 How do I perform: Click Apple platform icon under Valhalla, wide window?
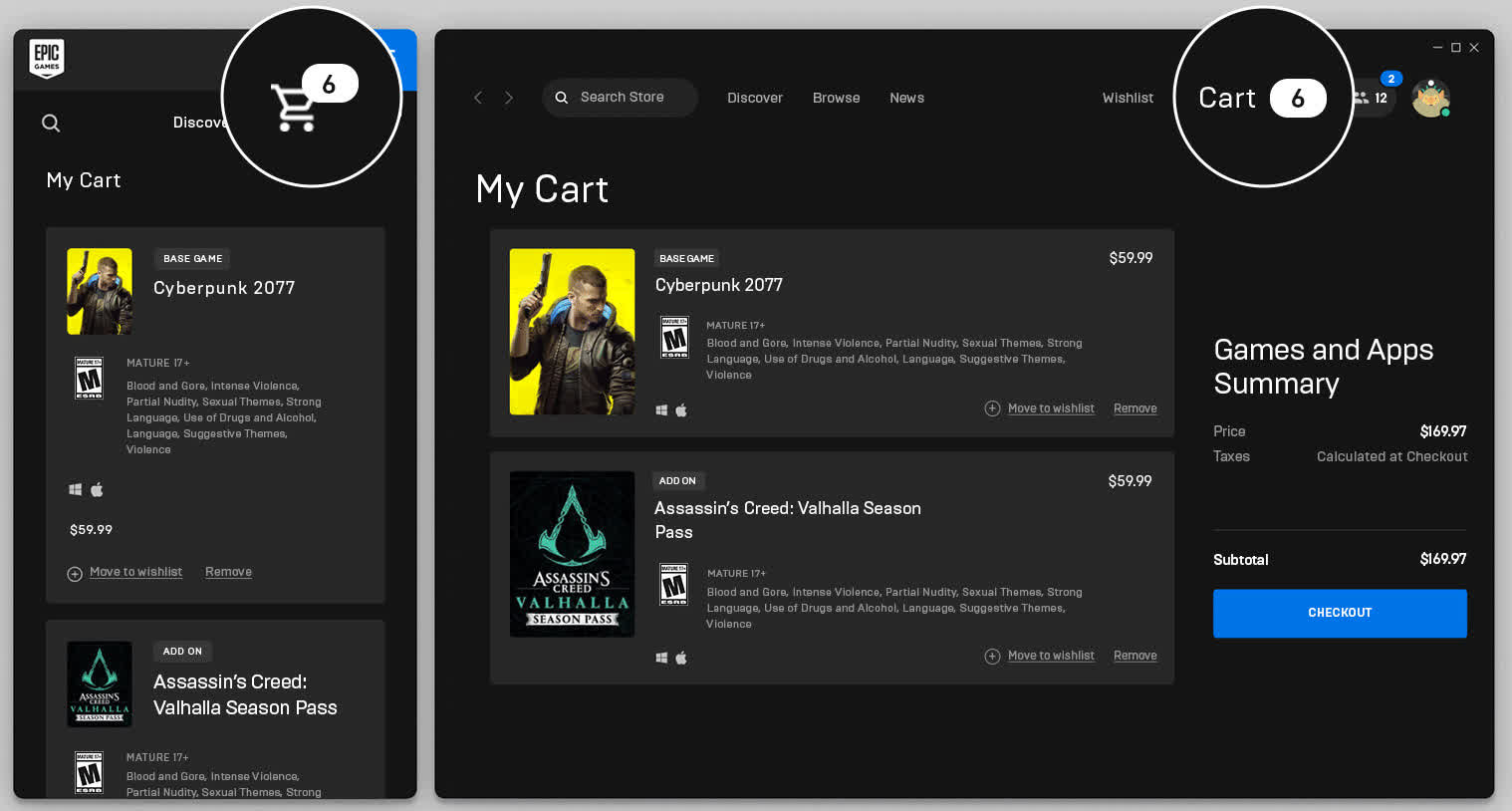click(x=681, y=658)
